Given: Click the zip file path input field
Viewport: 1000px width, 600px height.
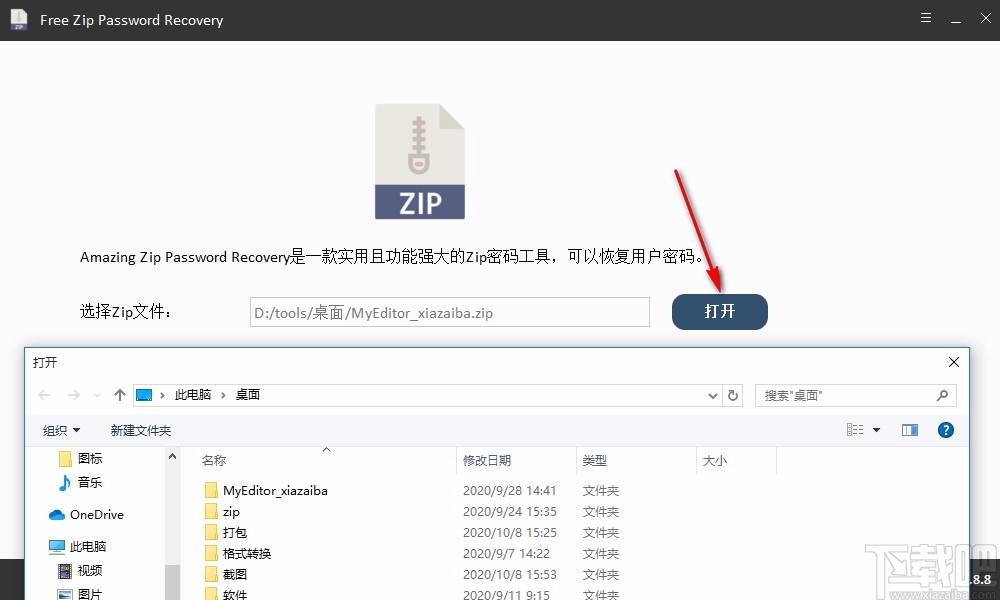Looking at the screenshot, I should coord(450,312).
